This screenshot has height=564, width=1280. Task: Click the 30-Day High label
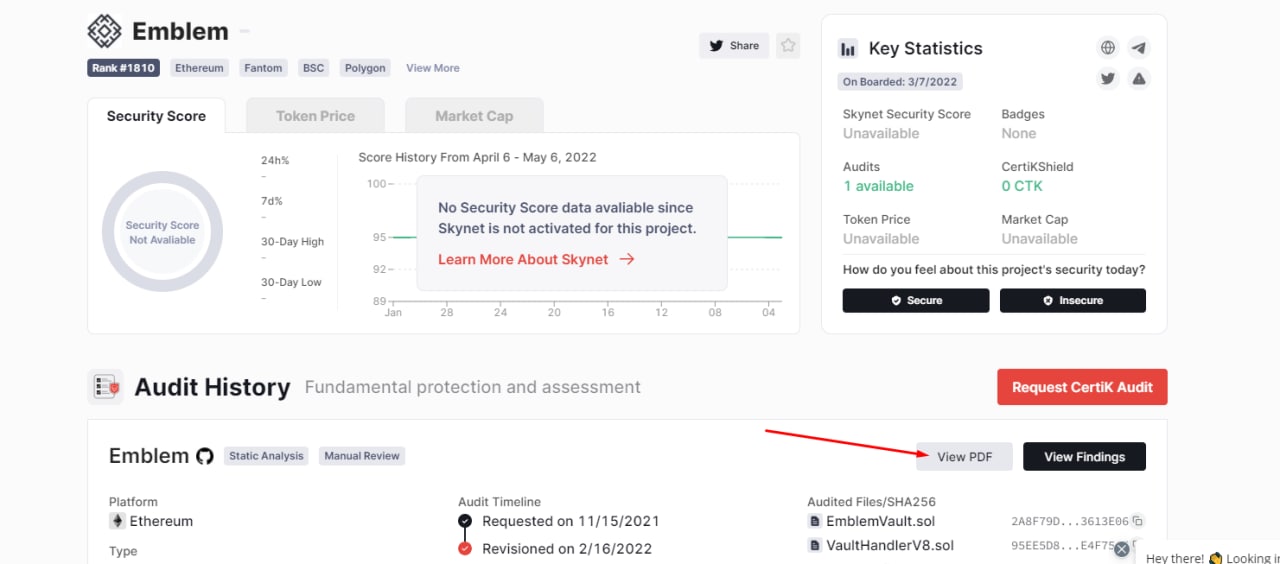coord(292,242)
